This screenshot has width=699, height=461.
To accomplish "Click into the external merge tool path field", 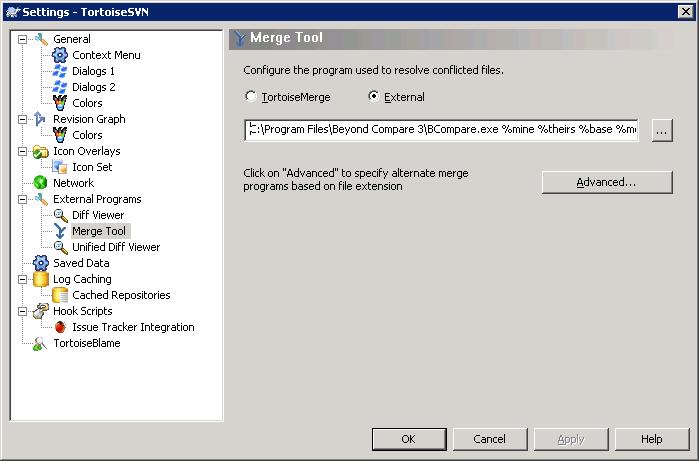I will (441, 130).
